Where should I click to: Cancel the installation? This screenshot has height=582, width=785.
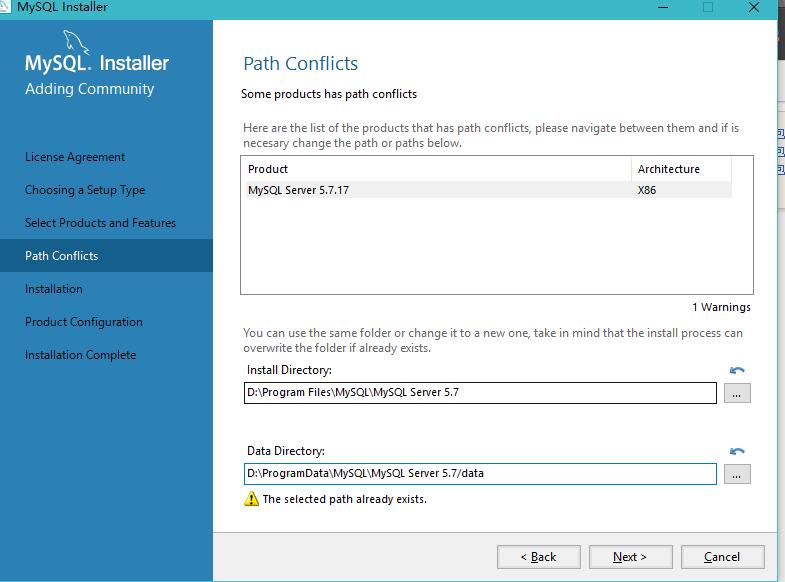(x=722, y=557)
